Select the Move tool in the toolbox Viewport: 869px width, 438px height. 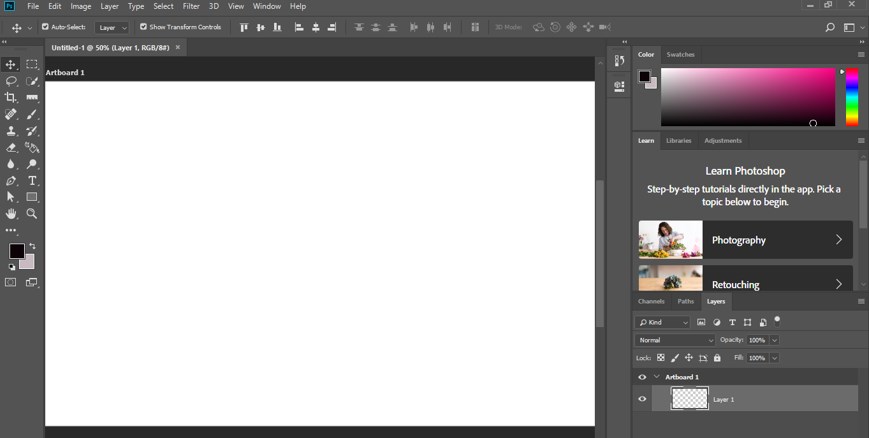[x=11, y=64]
